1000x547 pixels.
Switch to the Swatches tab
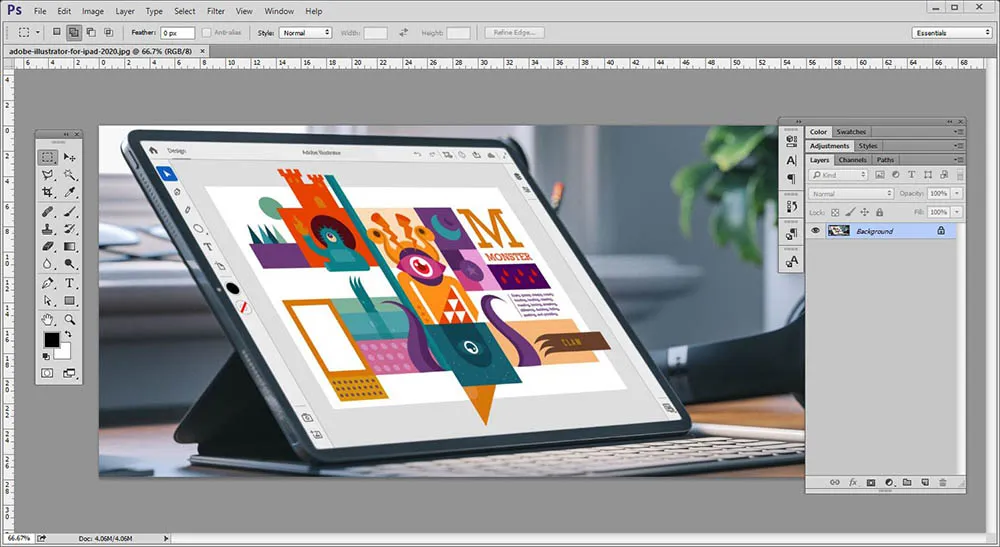pyautogui.click(x=851, y=132)
